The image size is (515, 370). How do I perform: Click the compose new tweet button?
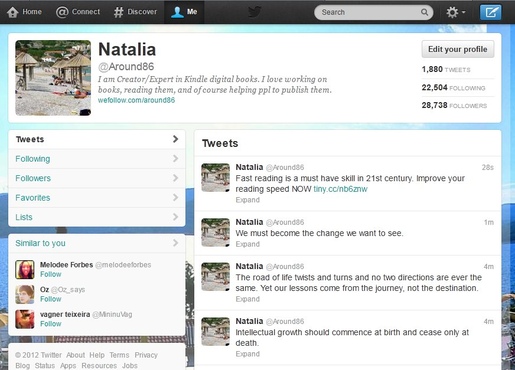coord(490,12)
